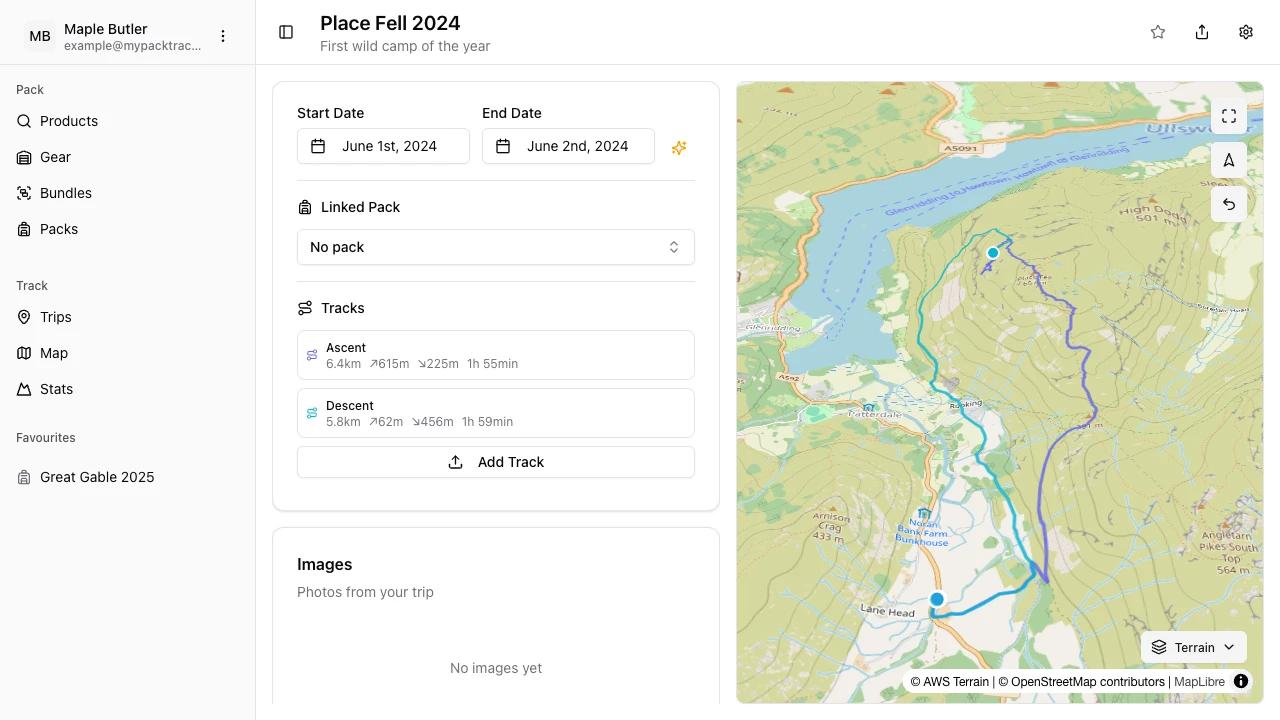Expand the Linked Pack dropdown
The height and width of the screenshot is (720, 1280).
(x=496, y=247)
